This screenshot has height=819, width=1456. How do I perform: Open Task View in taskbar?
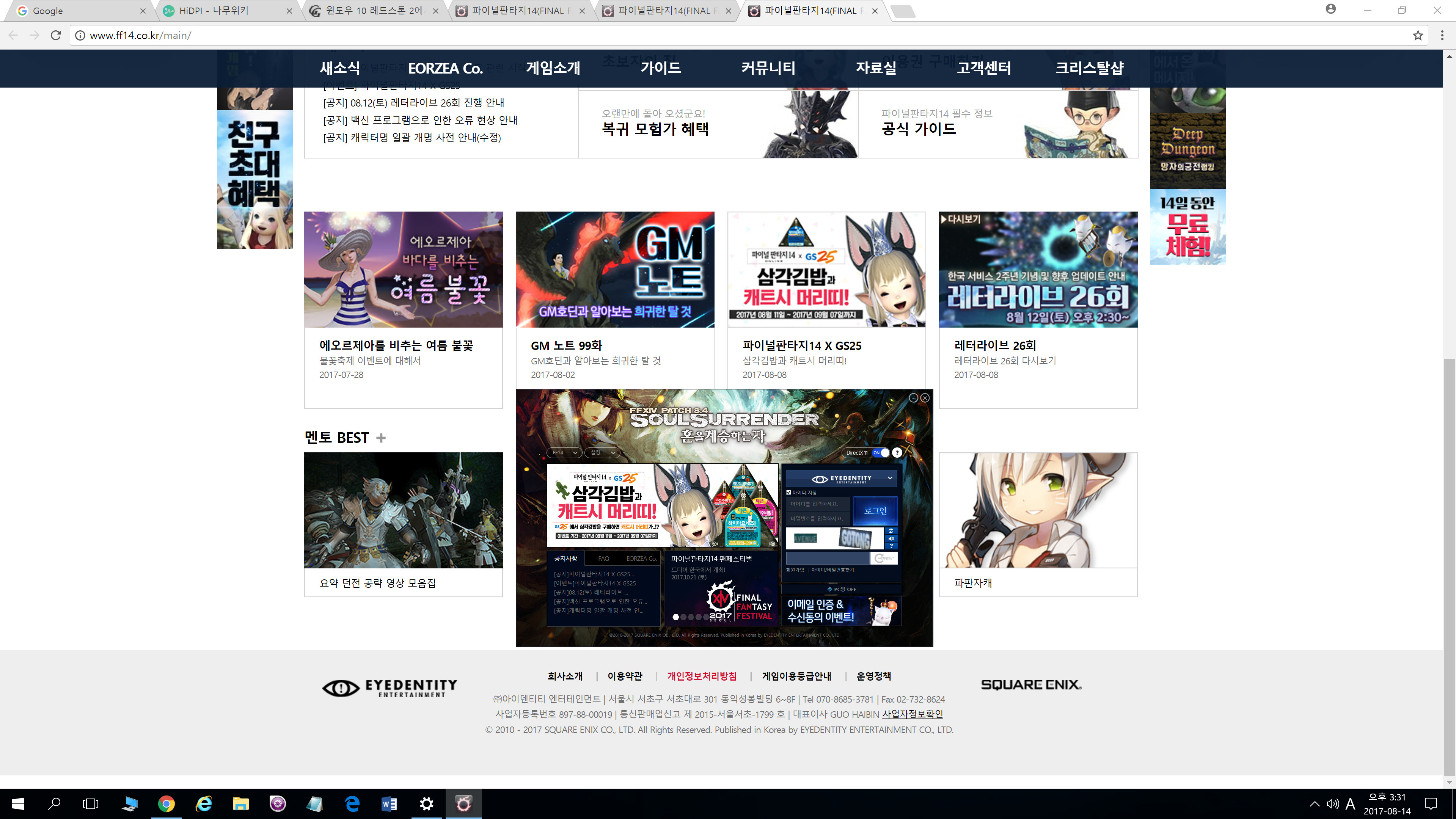point(90,804)
